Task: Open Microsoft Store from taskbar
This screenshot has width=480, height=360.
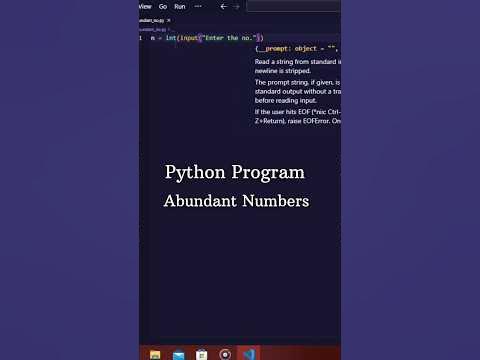Action: [x=201, y=355]
